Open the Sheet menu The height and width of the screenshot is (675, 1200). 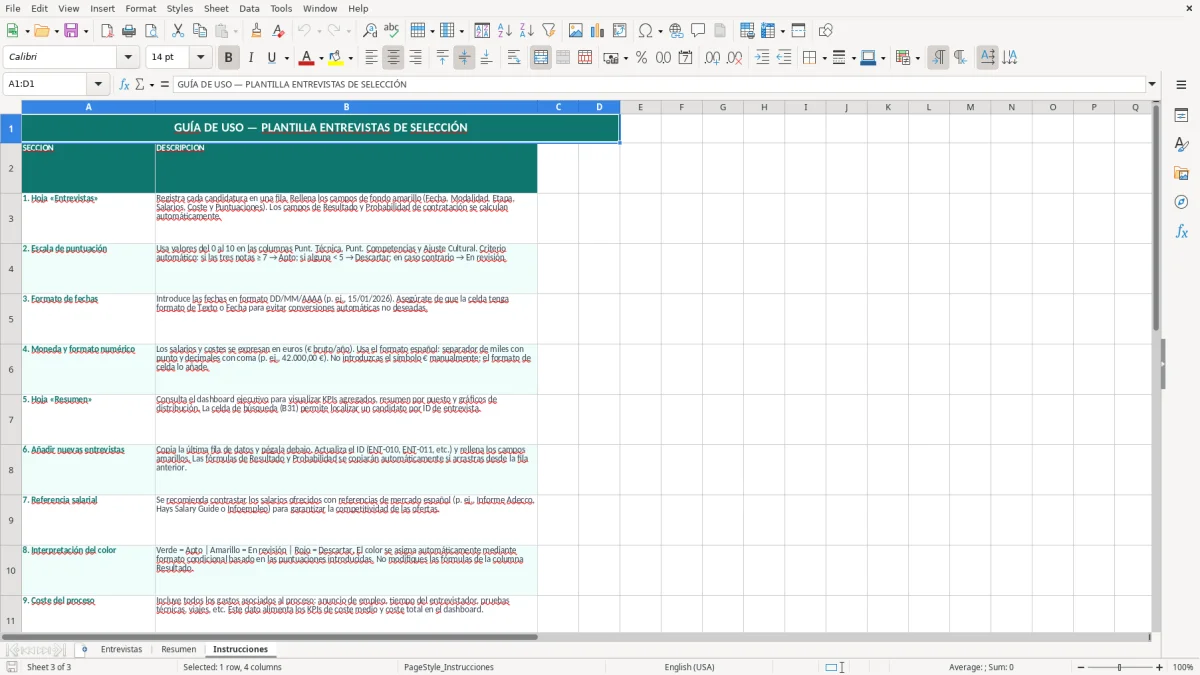click(216, 8)
